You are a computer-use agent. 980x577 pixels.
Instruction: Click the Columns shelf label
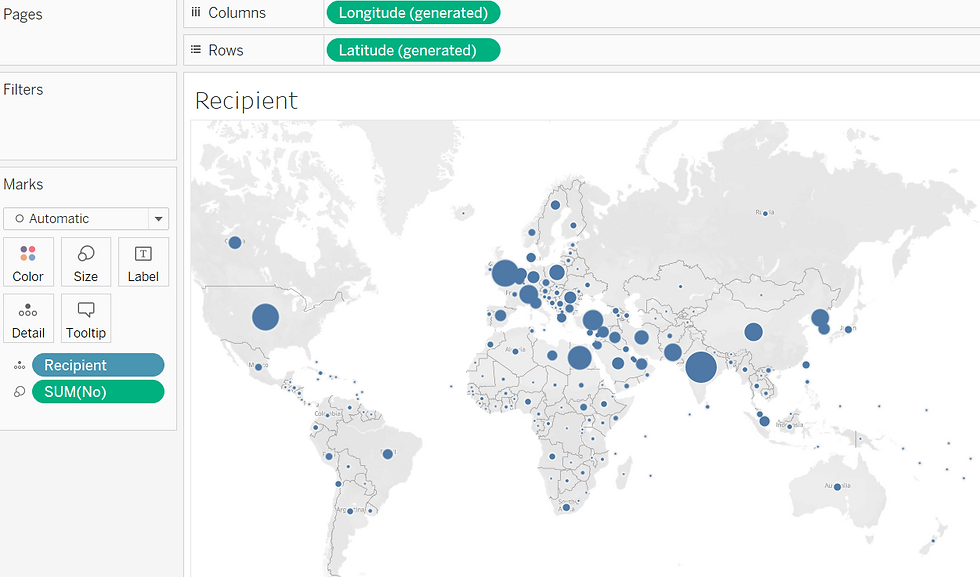coord(237,13)
